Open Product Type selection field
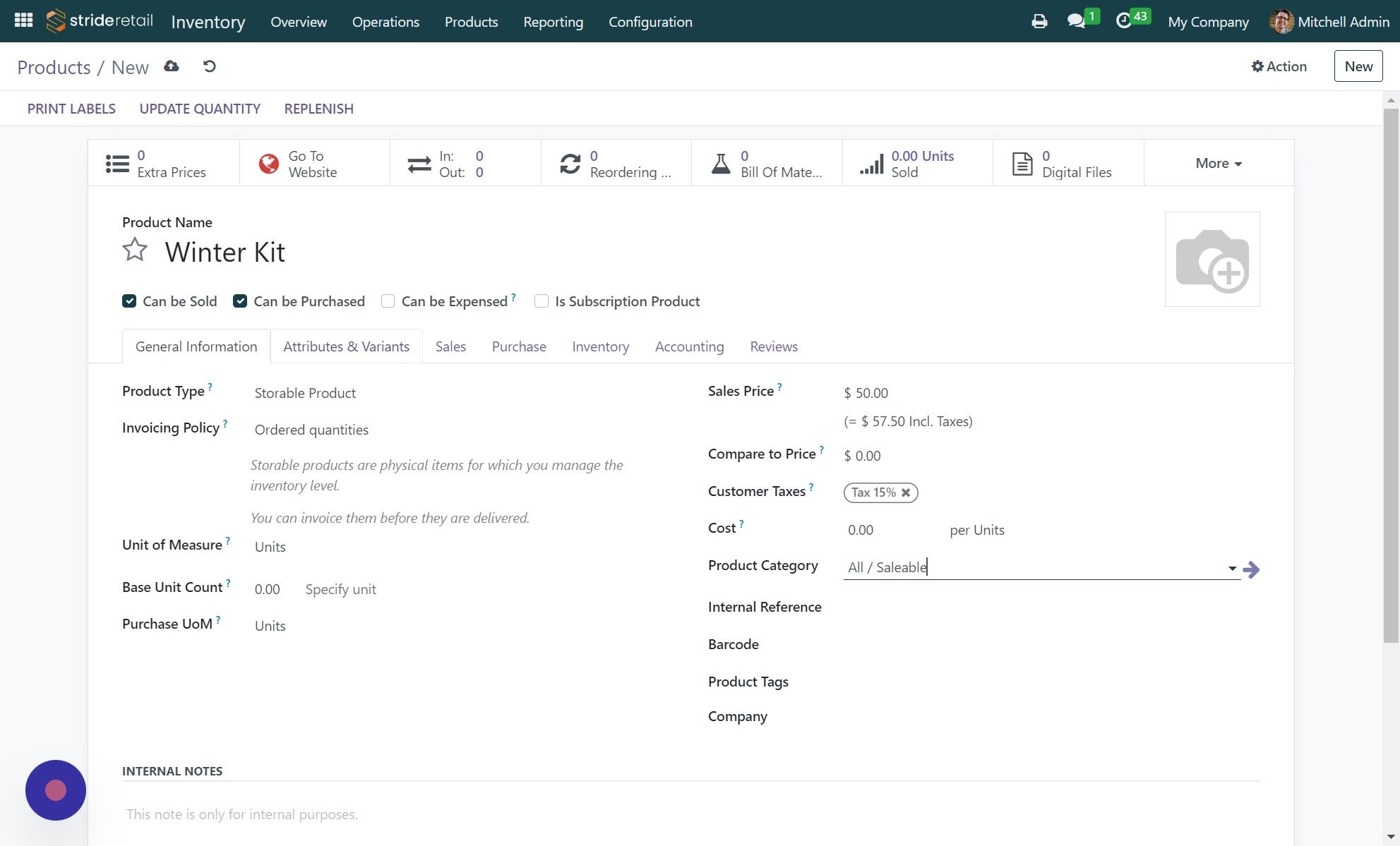Viewport: 1400px width, 846px height. (x=452, y=393)
